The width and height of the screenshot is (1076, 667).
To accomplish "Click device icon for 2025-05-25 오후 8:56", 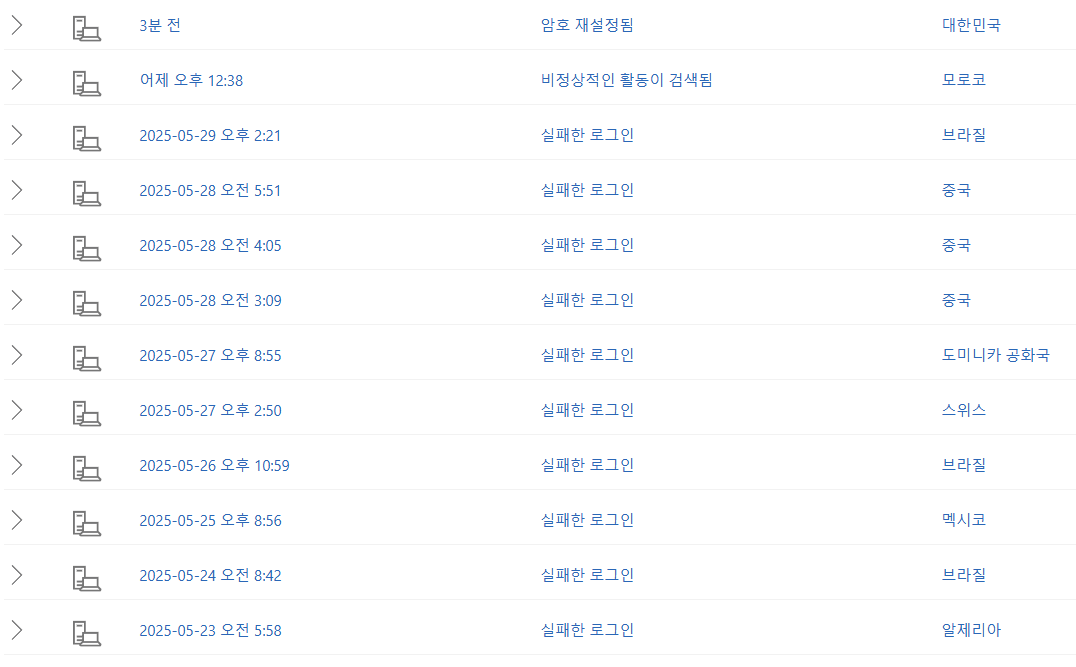I will pyautogui.click(x=87, y=523).
